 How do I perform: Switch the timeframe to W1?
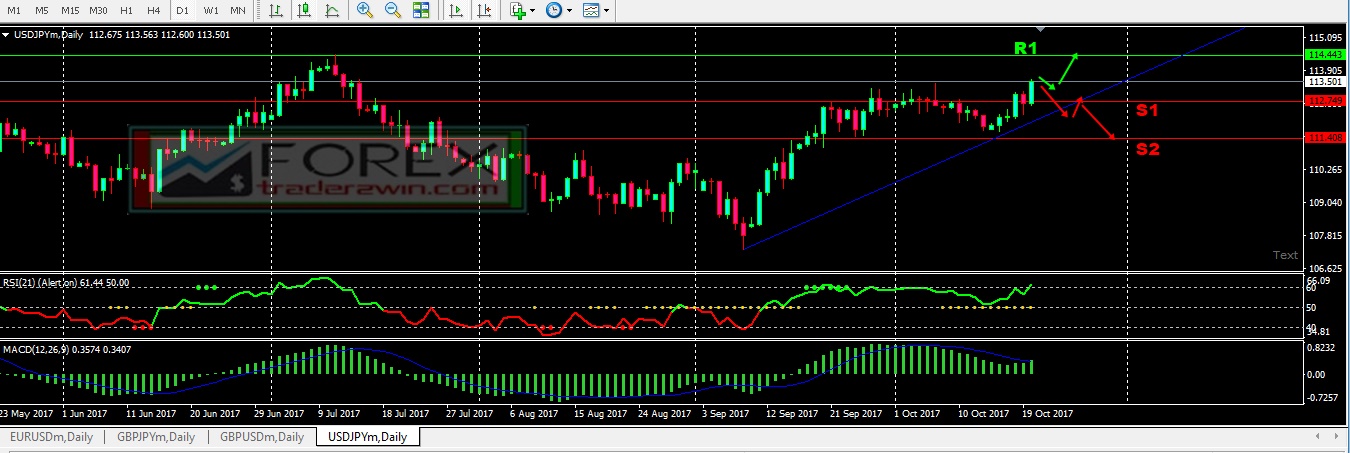tap(211, 10)
